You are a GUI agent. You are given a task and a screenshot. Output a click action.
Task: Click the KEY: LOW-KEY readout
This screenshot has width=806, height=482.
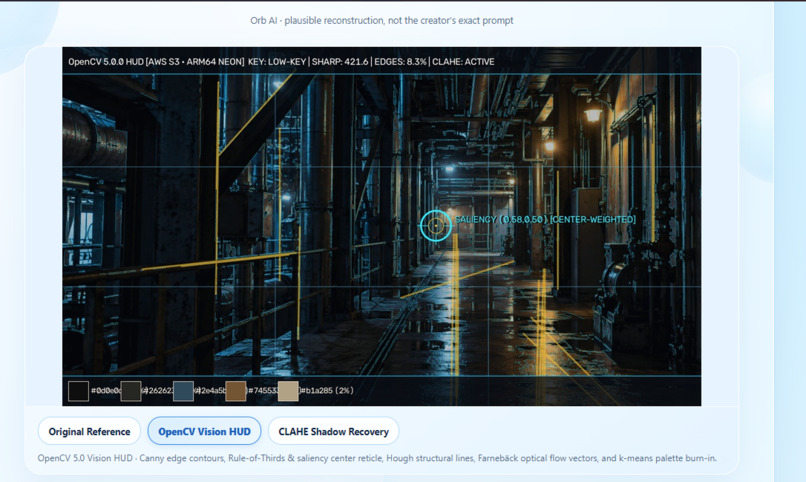[277, 62]
